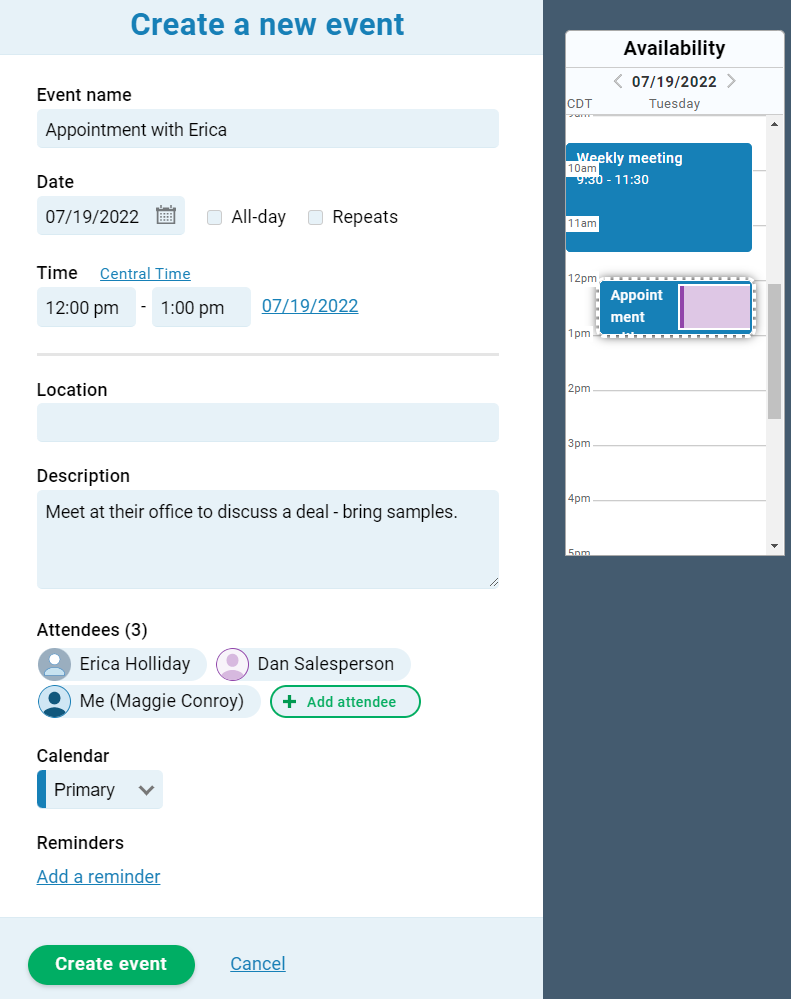The image size is (791, 999).
Task: Click the end time 1:00 pm field
Action: [x=201, y=306]
